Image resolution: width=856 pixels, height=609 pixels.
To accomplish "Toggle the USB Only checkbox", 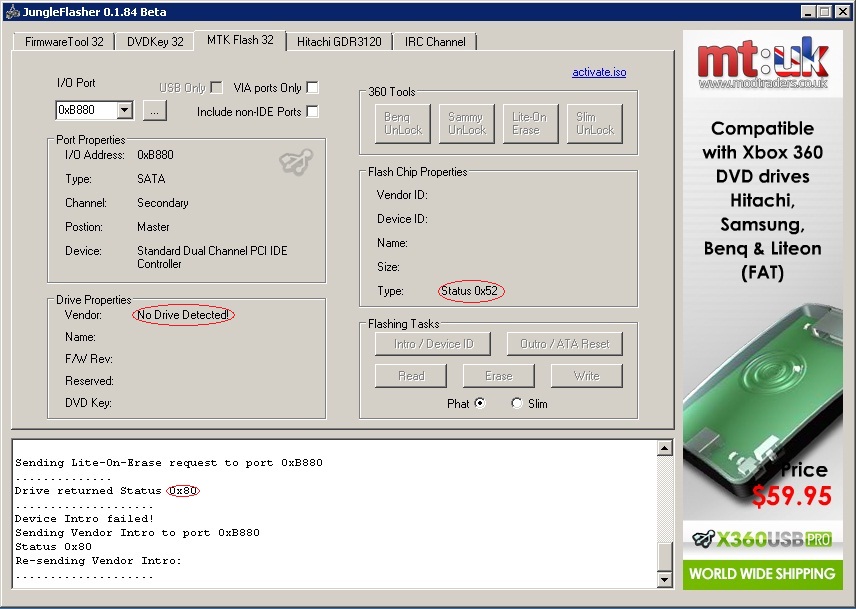I will pos(217,87).
